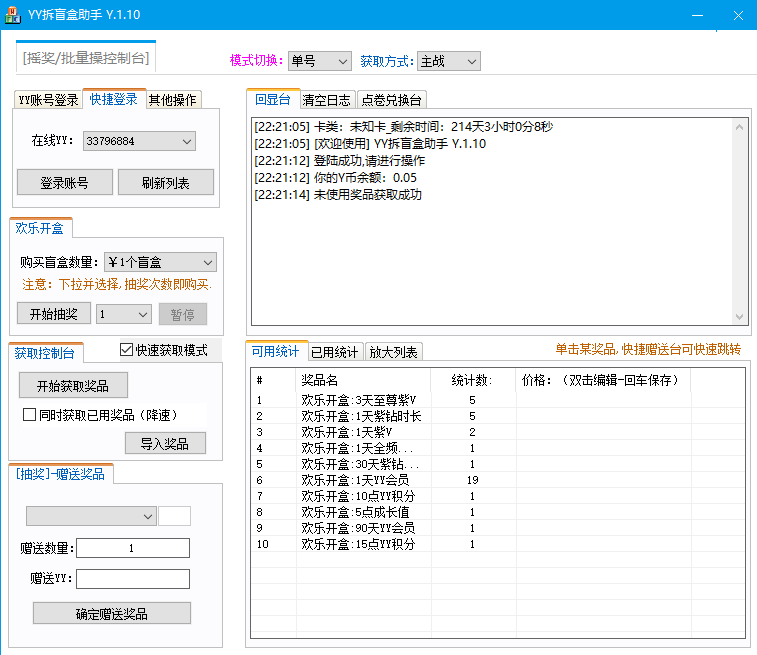Select row 欢乐开盒:1天紫V

pos(498,432)
